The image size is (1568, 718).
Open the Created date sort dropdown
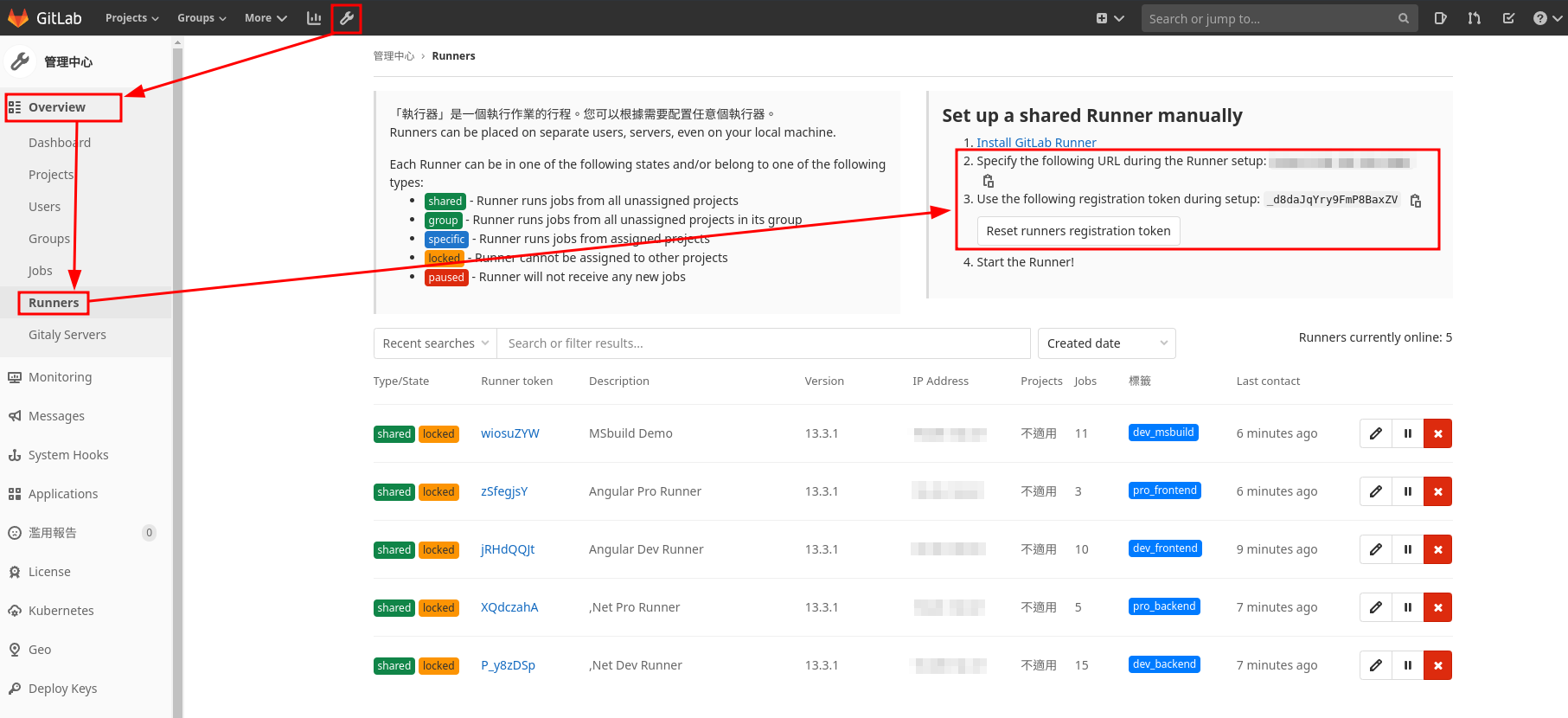[x=1106, y=343]
